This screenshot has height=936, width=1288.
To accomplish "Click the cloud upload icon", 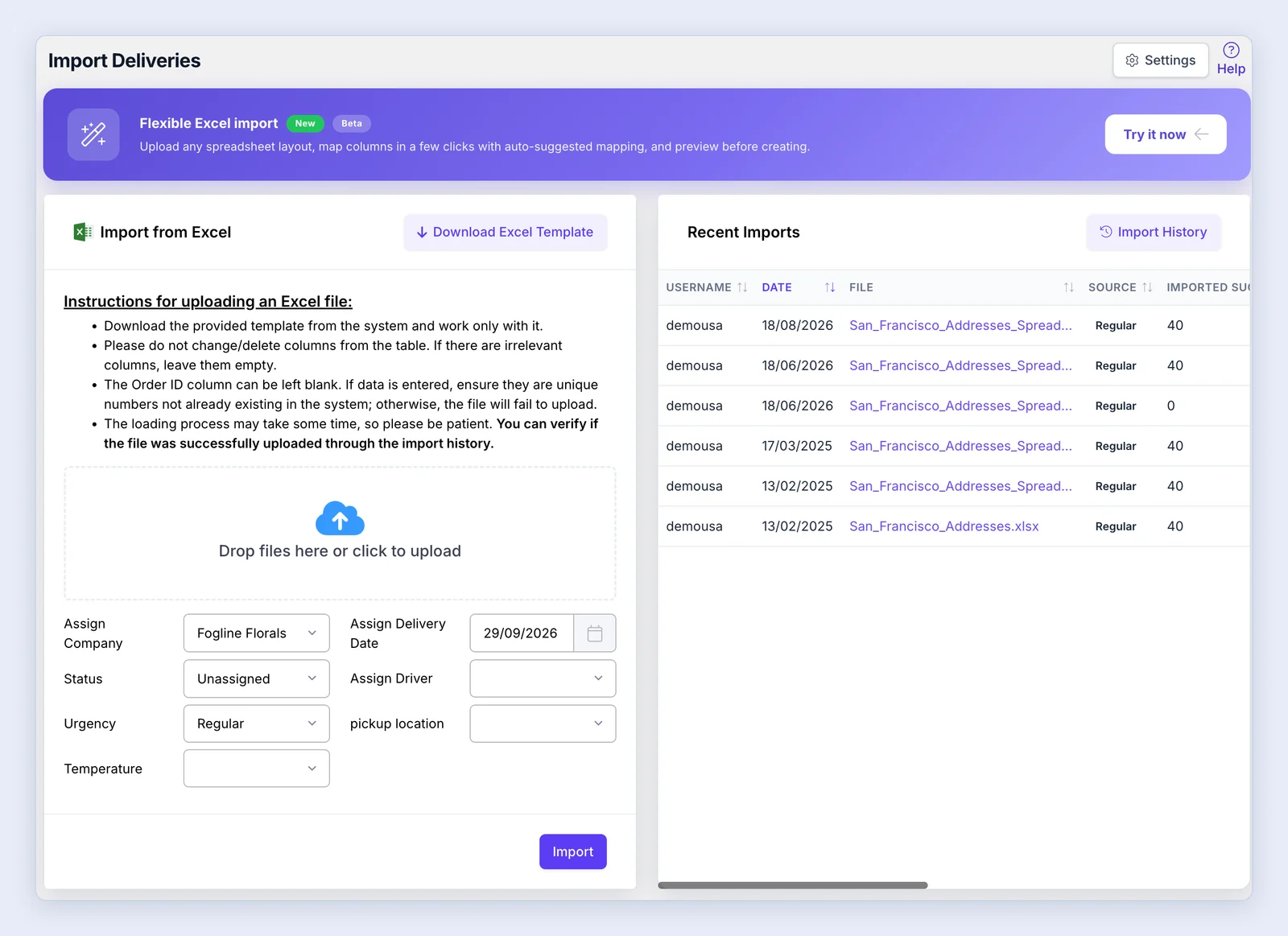I will pos(340,518).
